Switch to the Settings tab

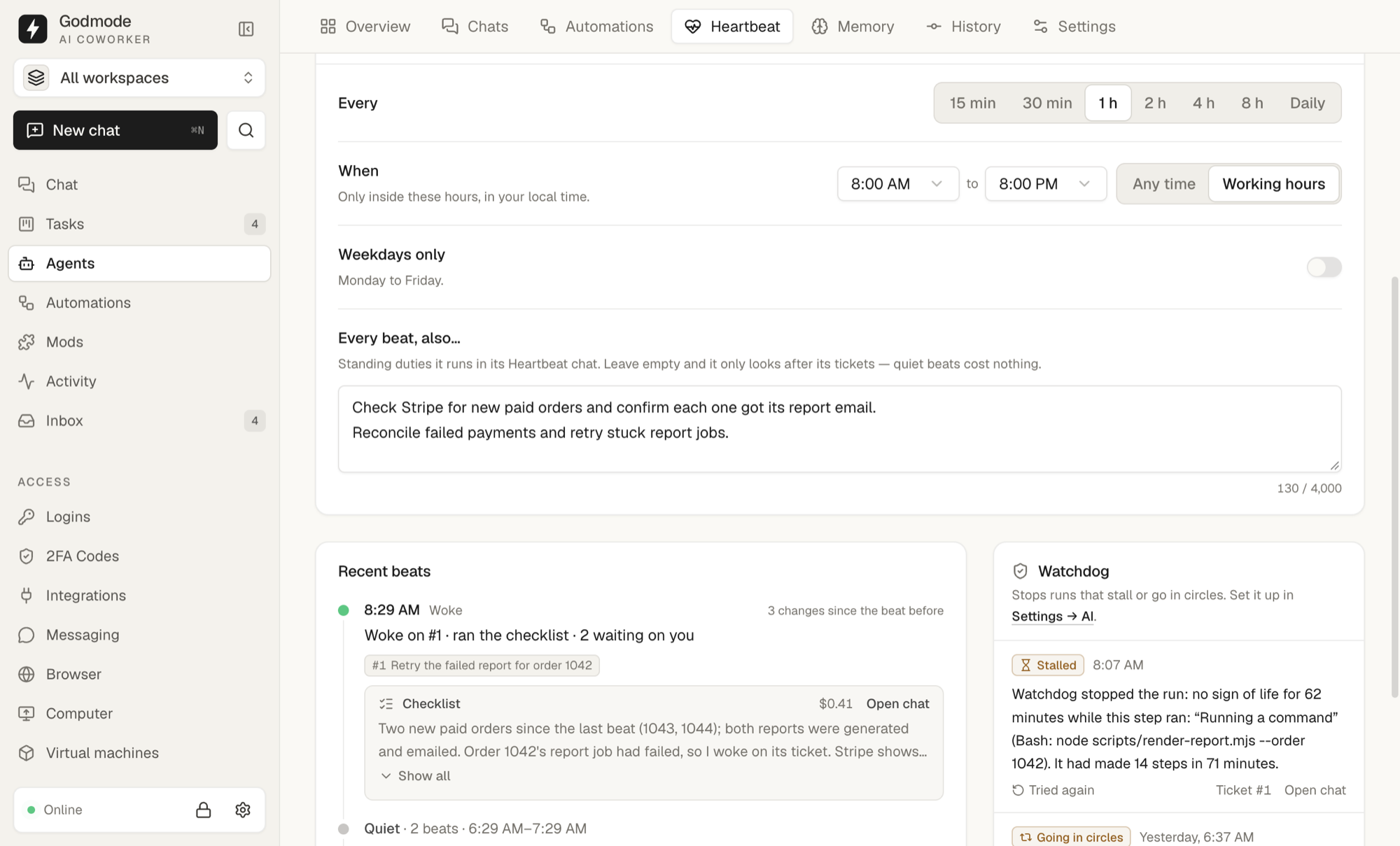(1074, 27)
